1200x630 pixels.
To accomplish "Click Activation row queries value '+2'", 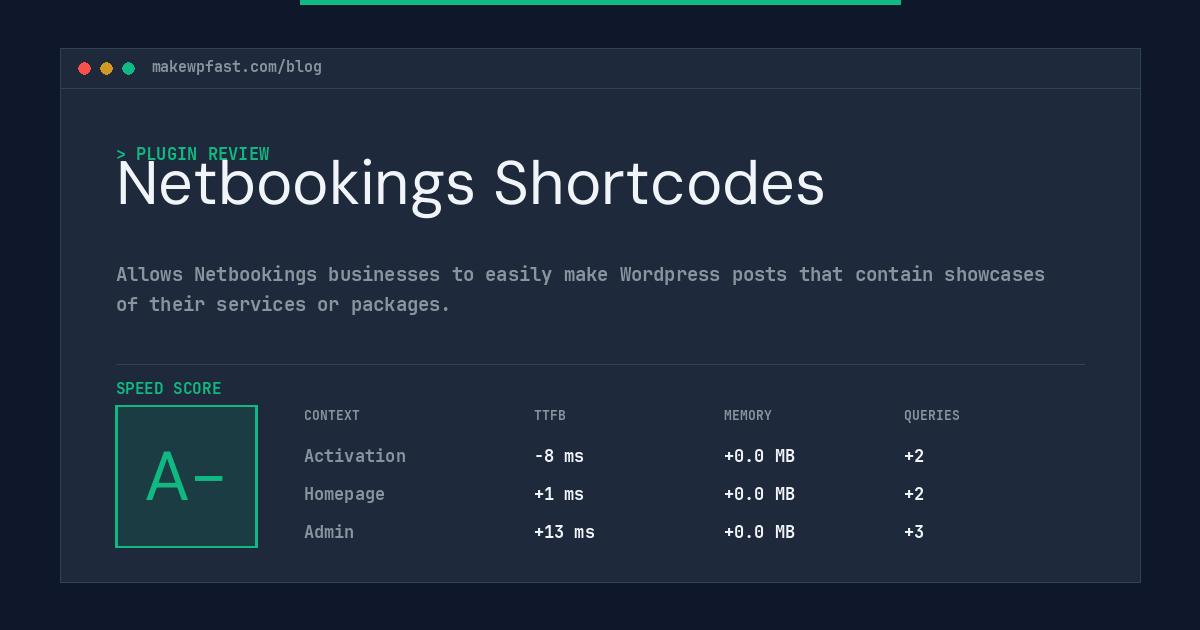I will (914, 456).
